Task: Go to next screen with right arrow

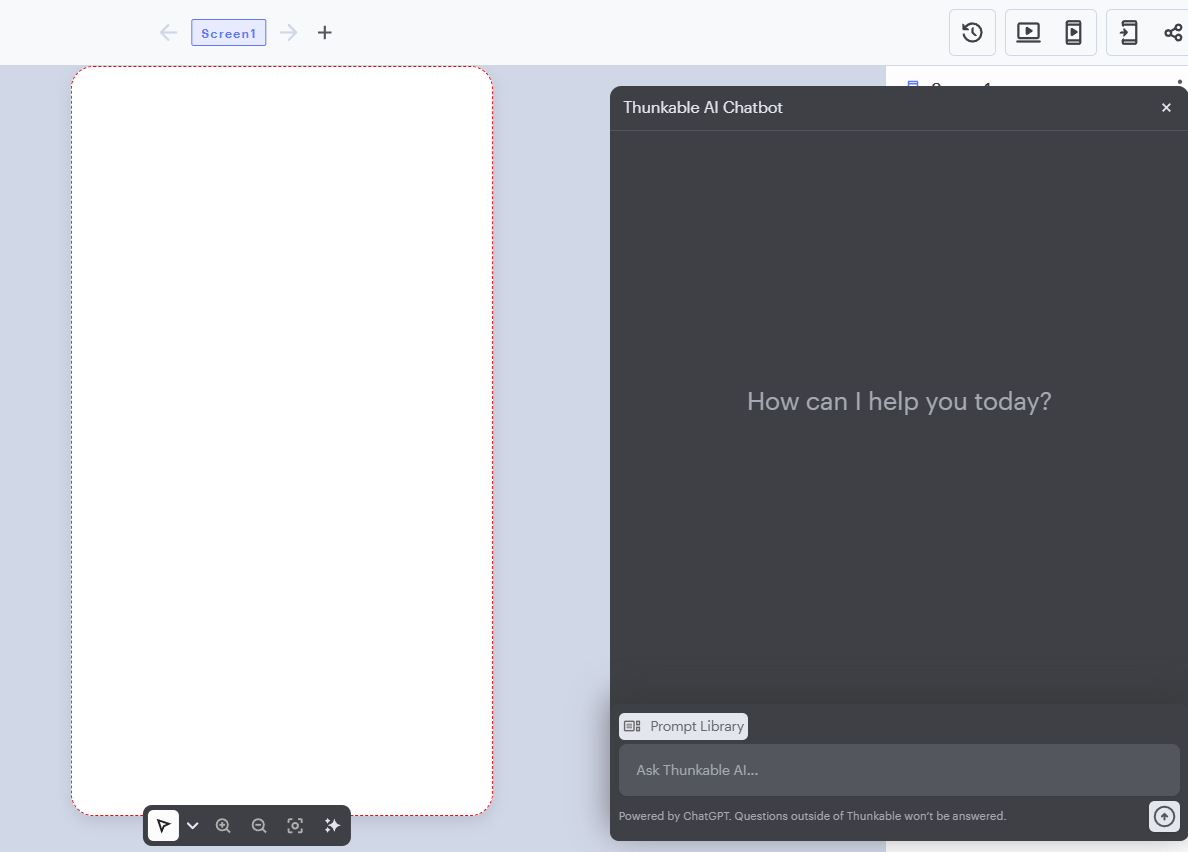Action: click(x=289, y=33)
